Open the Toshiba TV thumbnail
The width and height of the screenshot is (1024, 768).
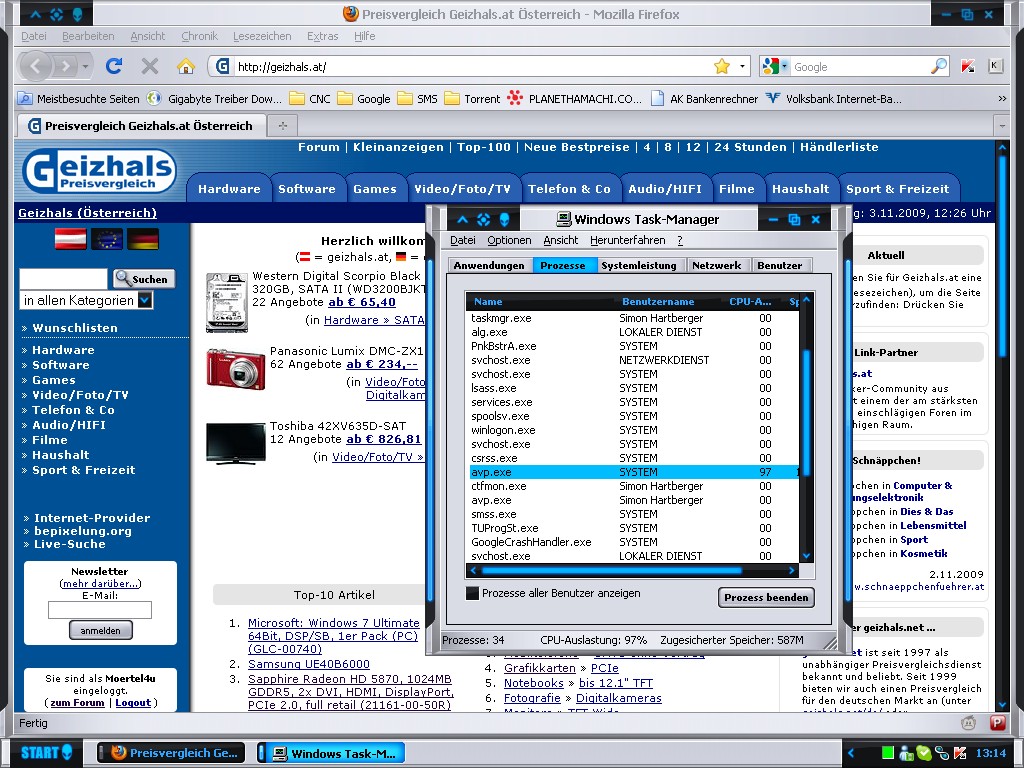(x=236, y=443)
